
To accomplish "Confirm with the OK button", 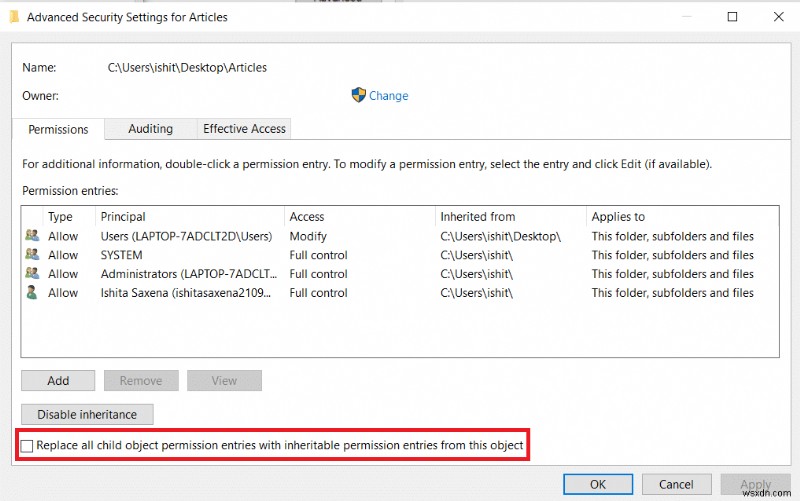I will [x=597, y=485].
